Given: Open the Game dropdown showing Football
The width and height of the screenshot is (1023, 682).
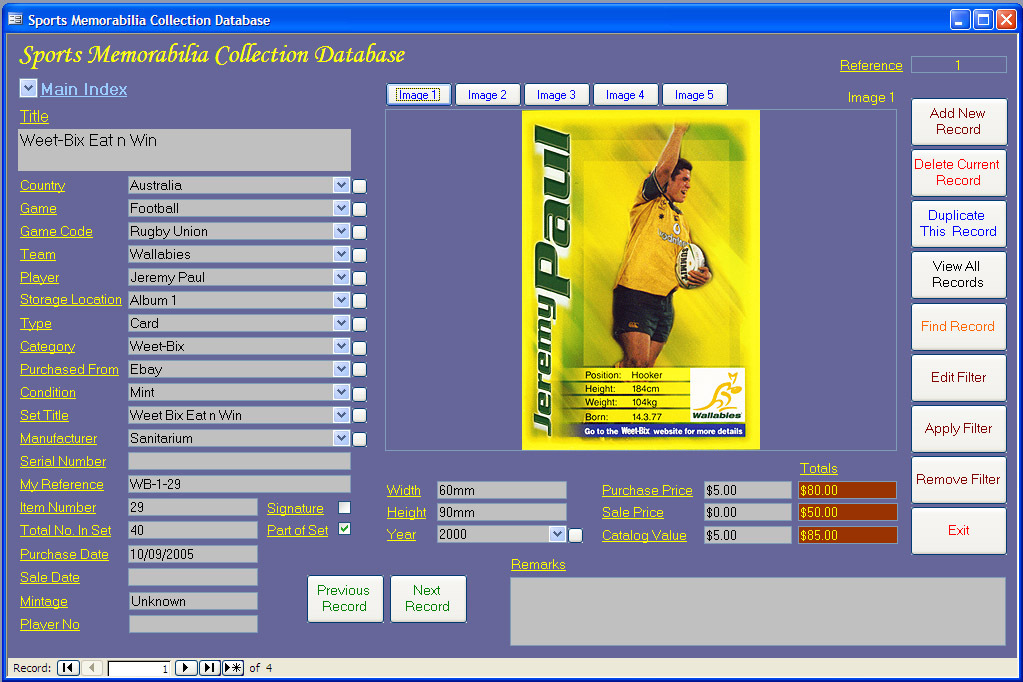Looking at the screenshot, I should 341,208.
